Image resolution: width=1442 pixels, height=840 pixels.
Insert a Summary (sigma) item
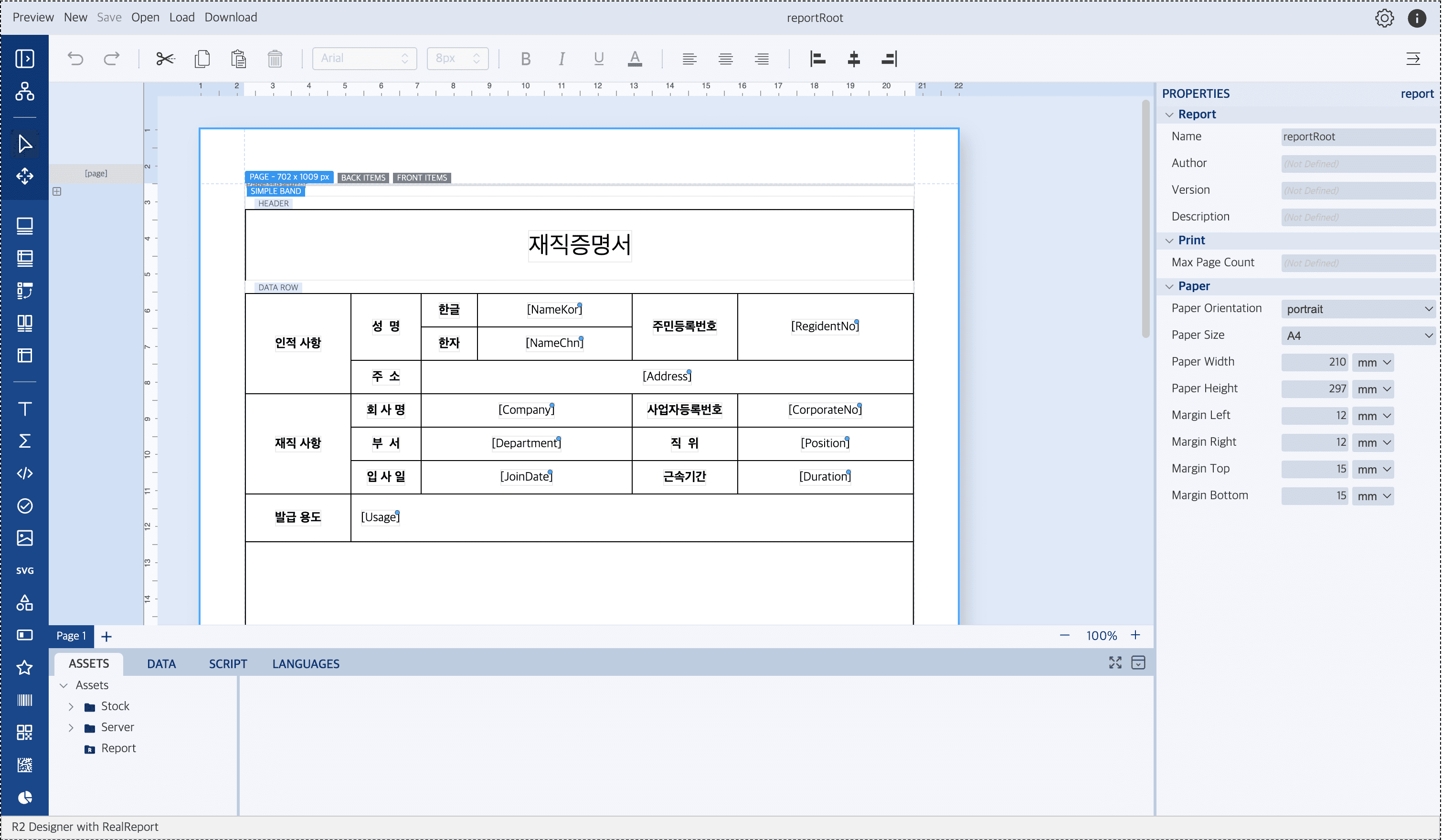pos(25,441)
